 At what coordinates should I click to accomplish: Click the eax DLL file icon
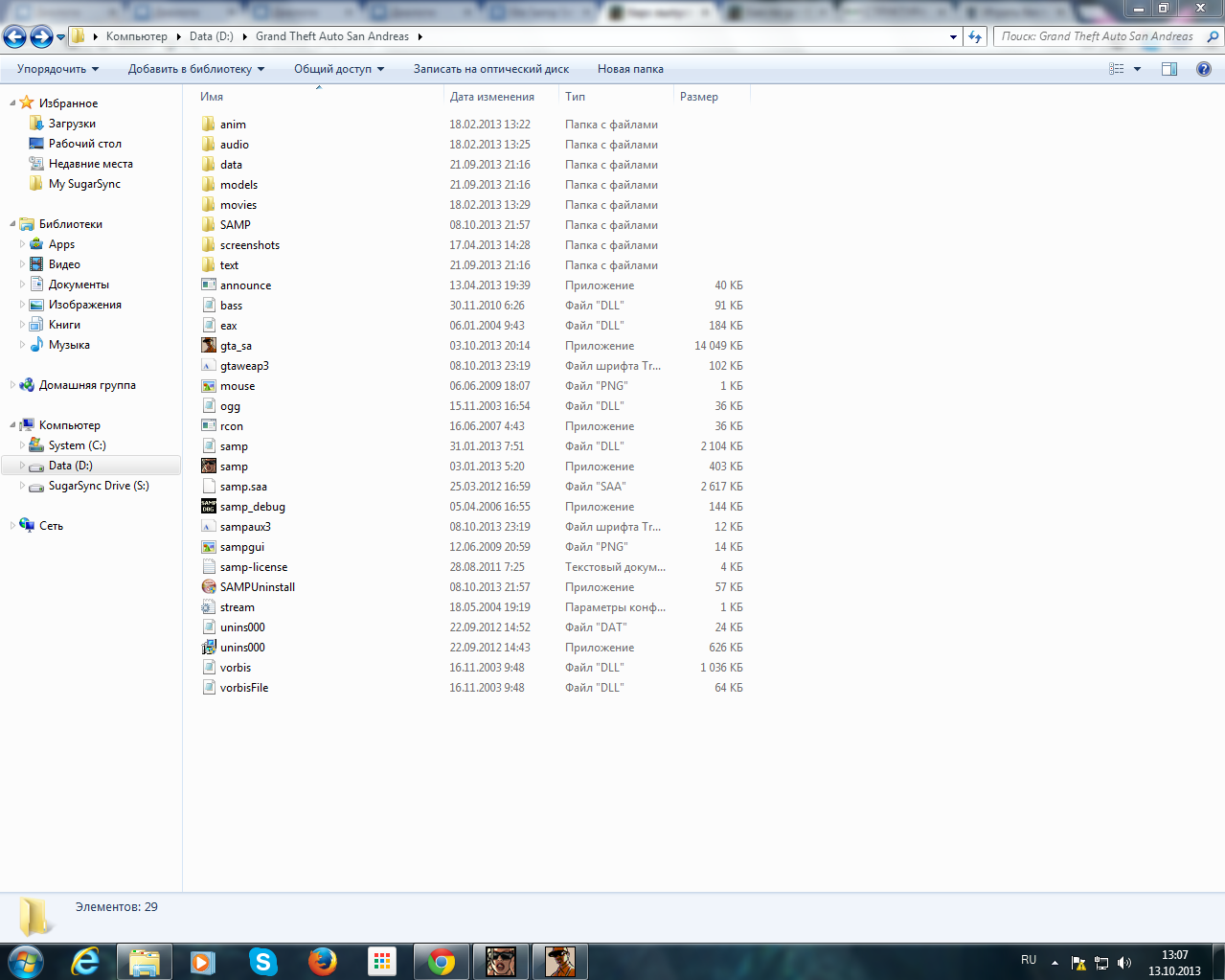(x=209, y=326)
